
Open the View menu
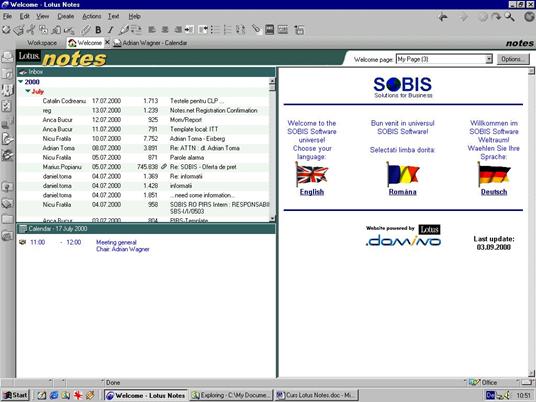point(43,16)
